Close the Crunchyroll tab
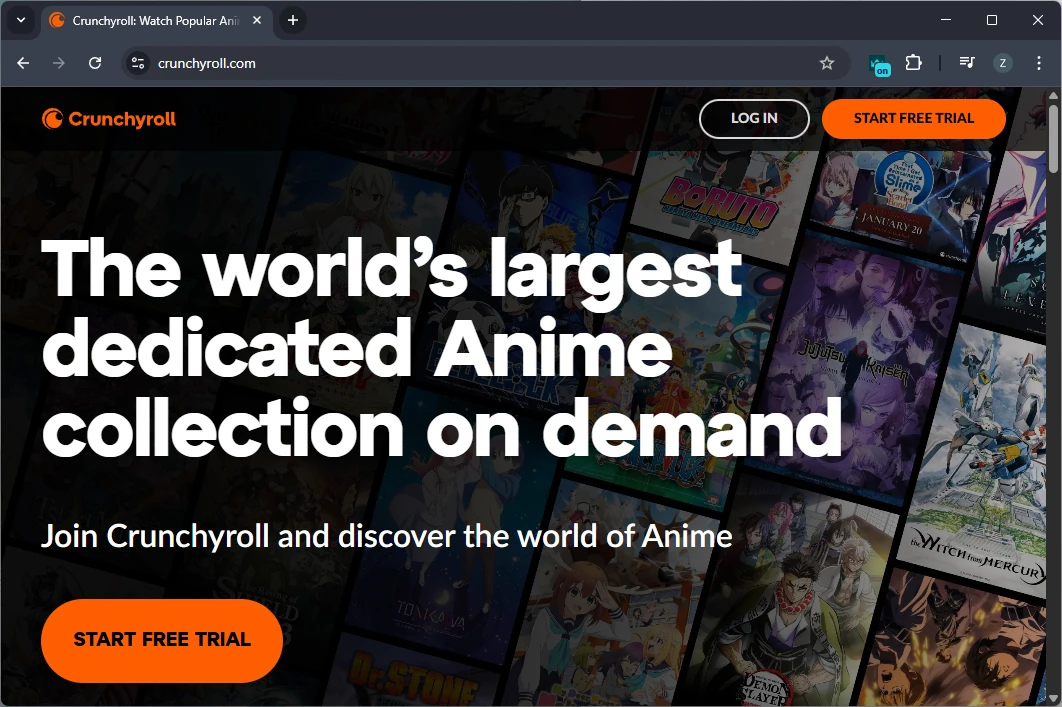Image resolution: width=1062 pixels, height=707 pixels. (x=256, y=20)
